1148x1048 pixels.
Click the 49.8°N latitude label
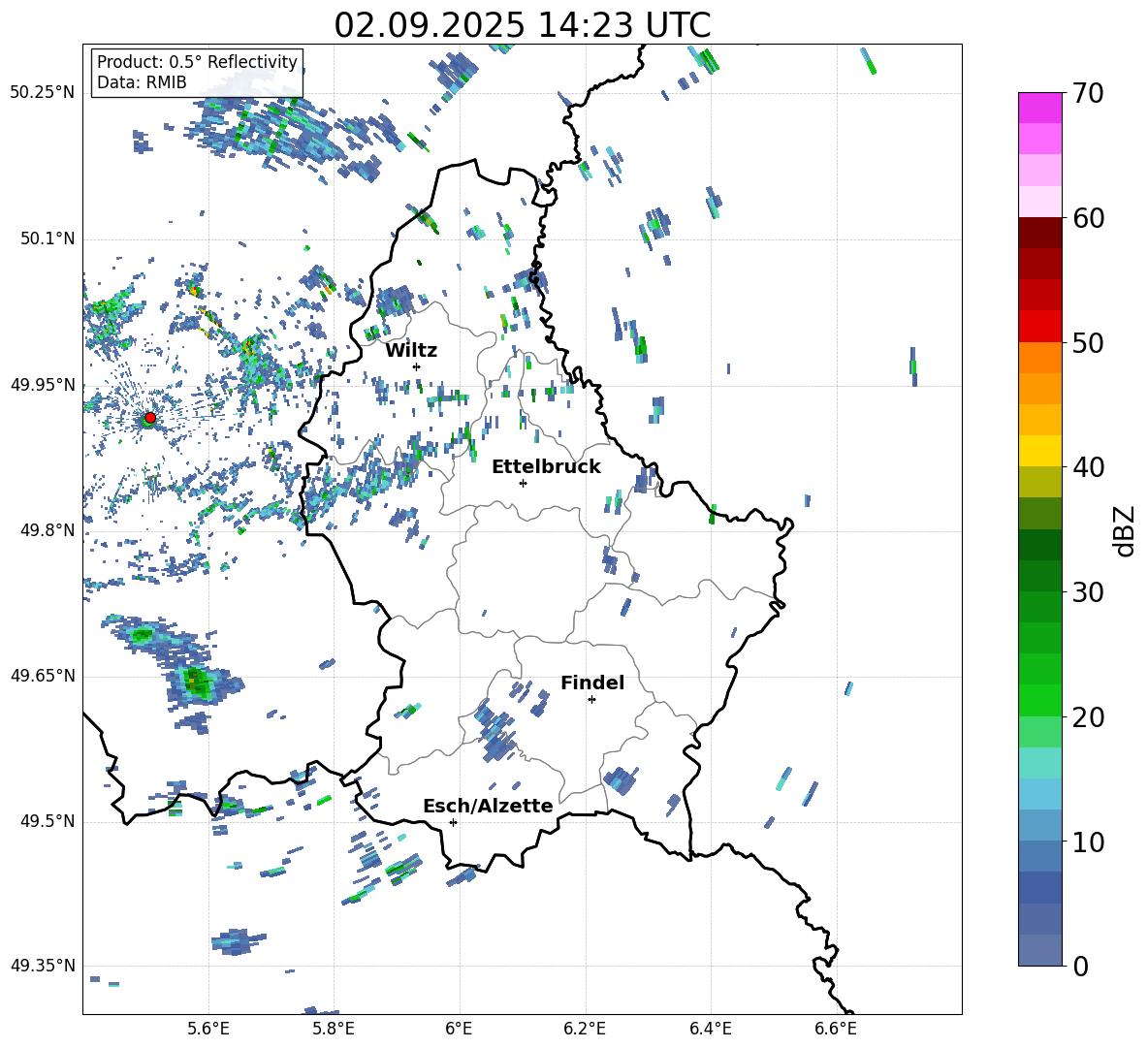48,530
